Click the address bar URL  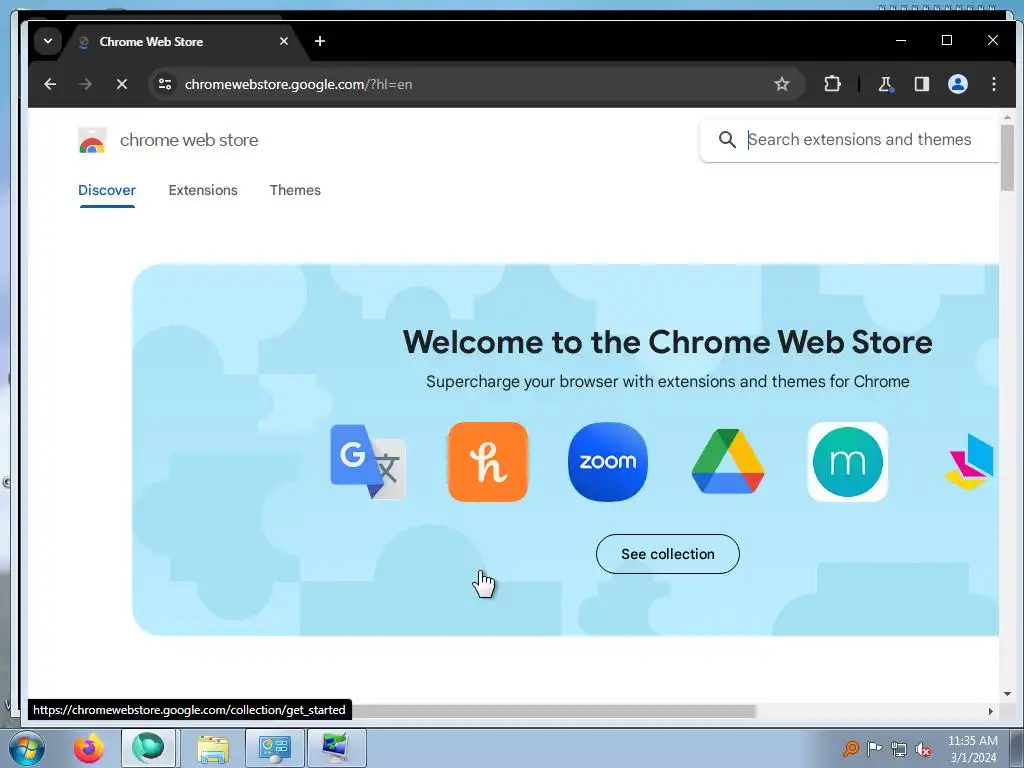click(298, 84)
